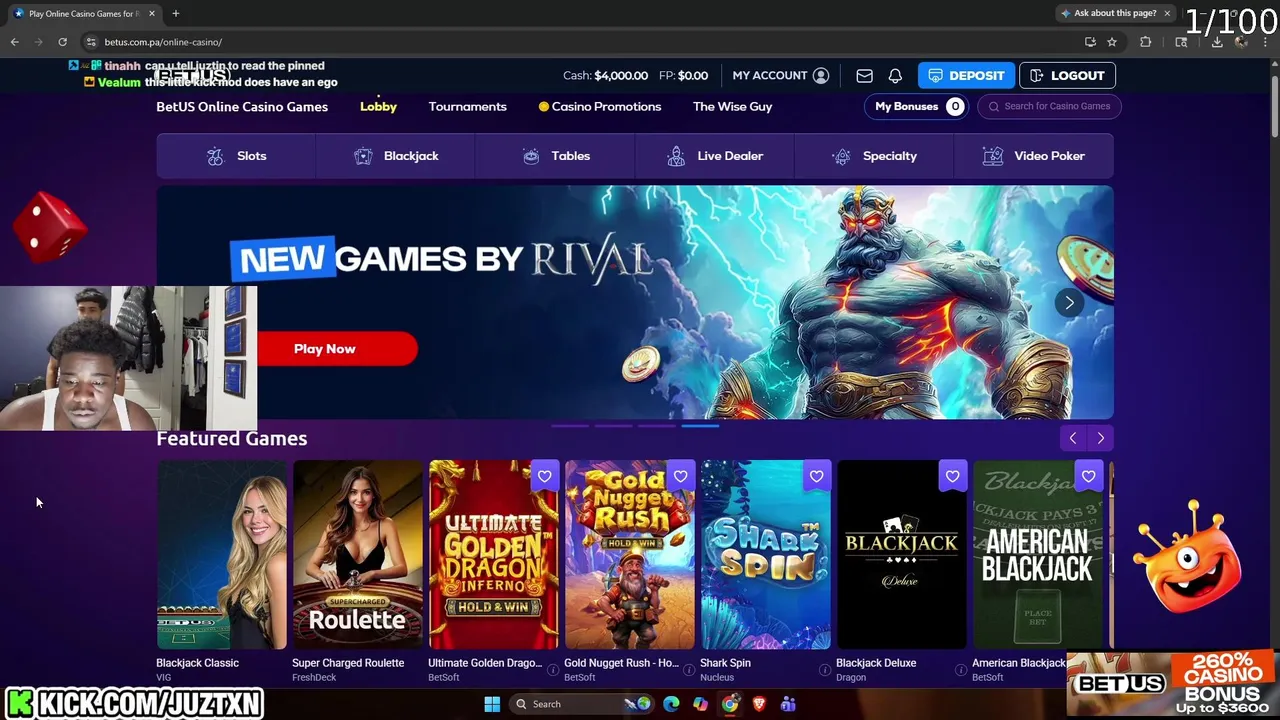
Task: Favorite Shark Spin with heart icon
Action: point(816,476)
